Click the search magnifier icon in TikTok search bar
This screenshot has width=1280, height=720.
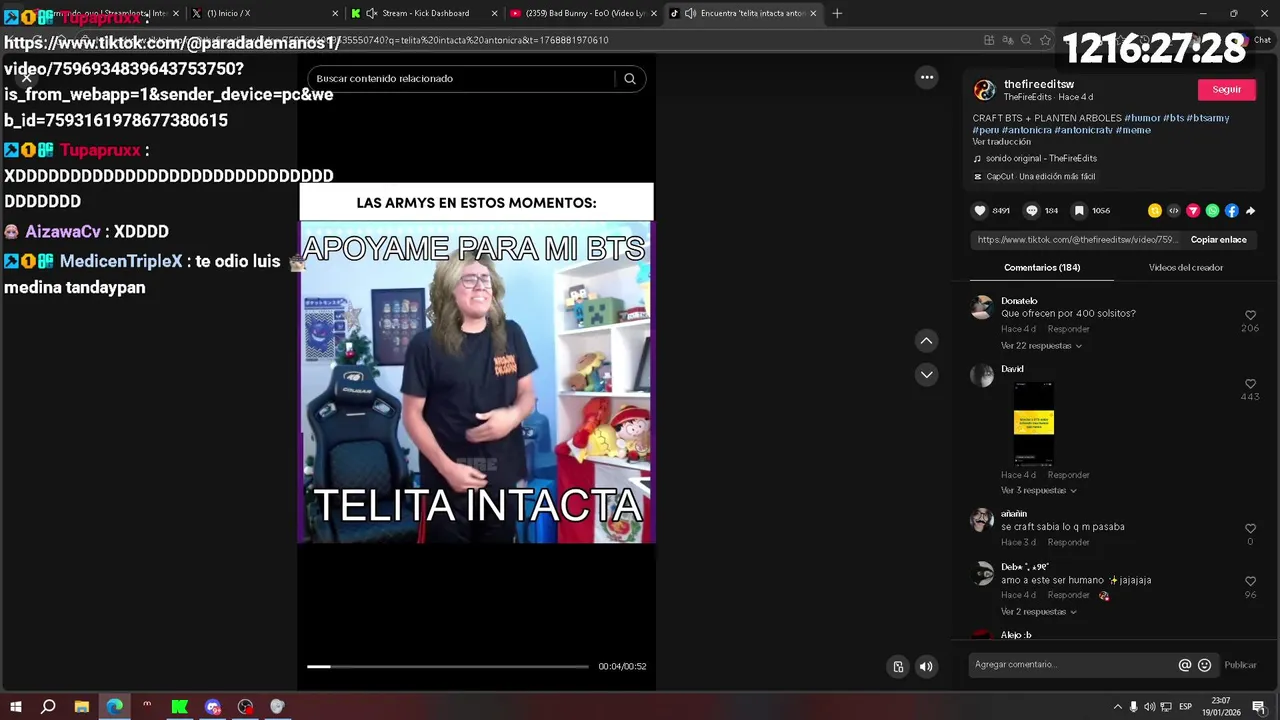(x=630, y=78)
